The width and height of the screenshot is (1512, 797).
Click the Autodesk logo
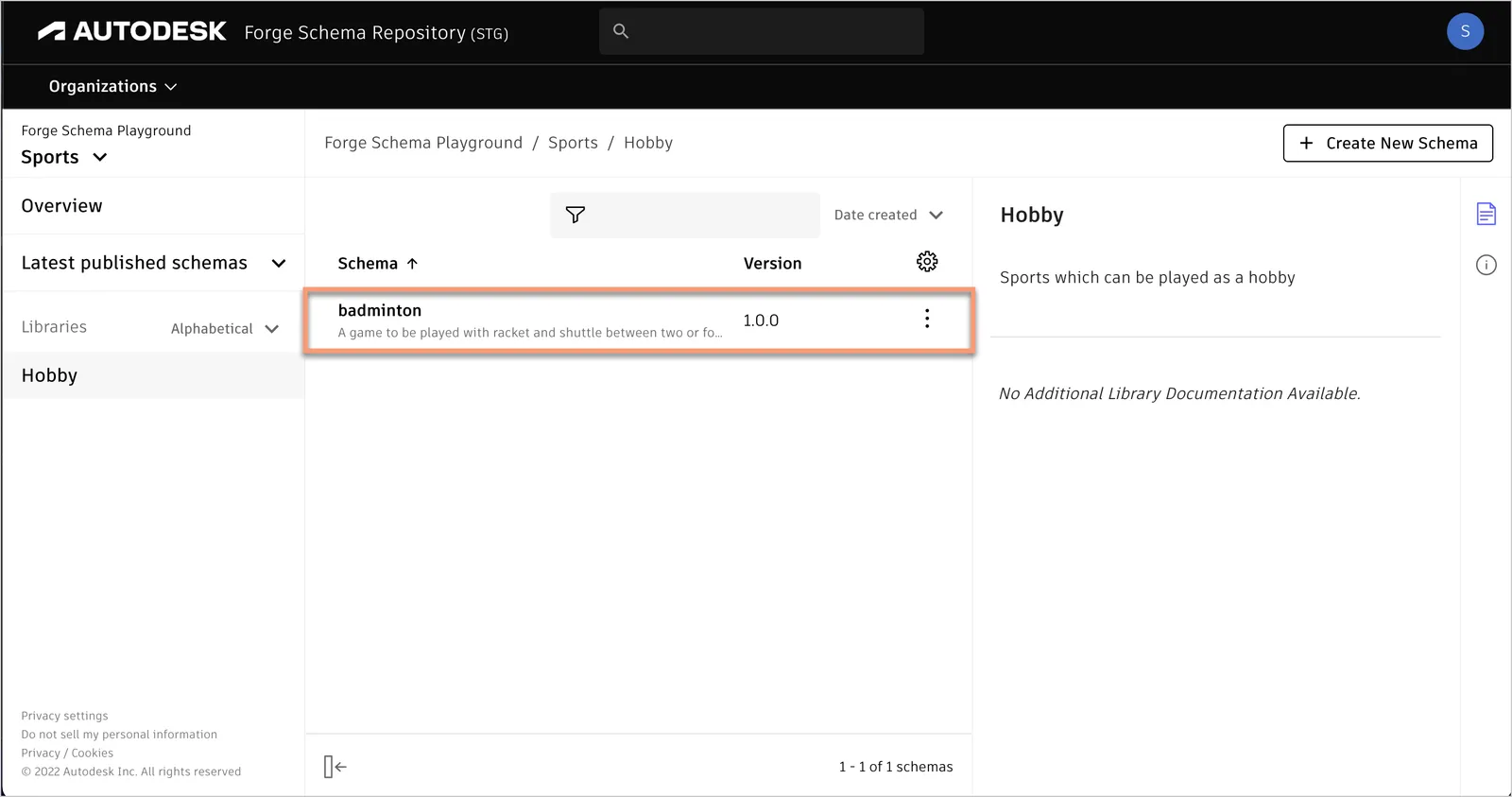tap(131, 32)
